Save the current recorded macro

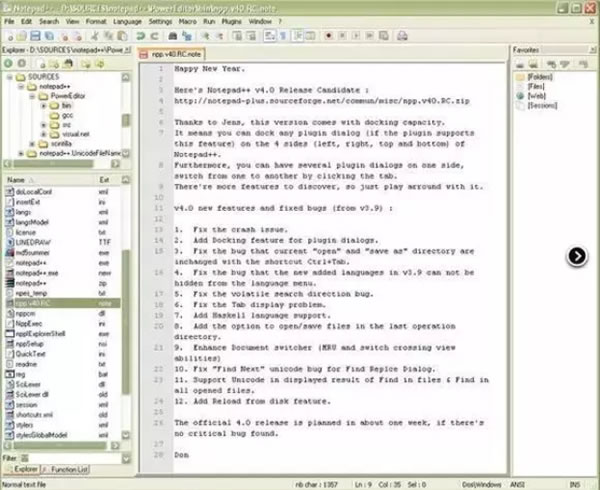click(383, 36)
